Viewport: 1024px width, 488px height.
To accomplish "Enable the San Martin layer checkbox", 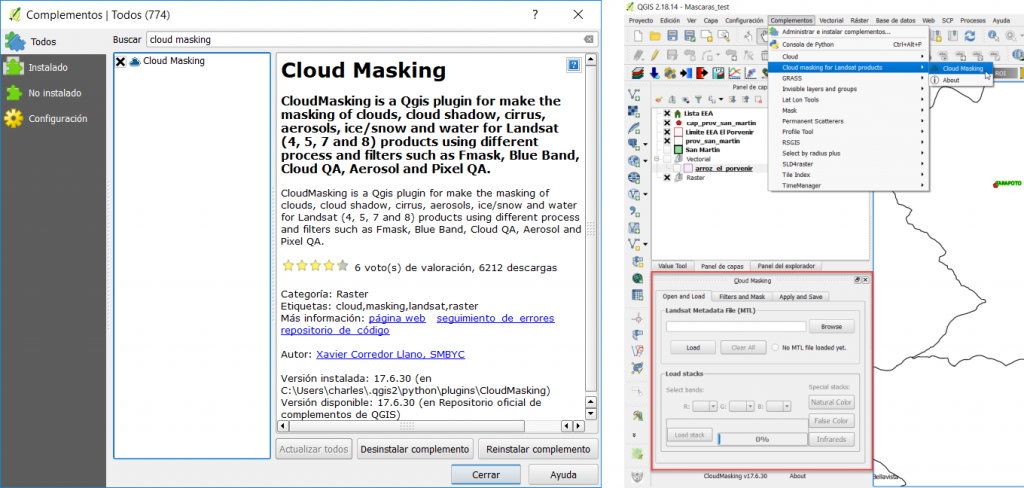I will (x=667, y=149).
